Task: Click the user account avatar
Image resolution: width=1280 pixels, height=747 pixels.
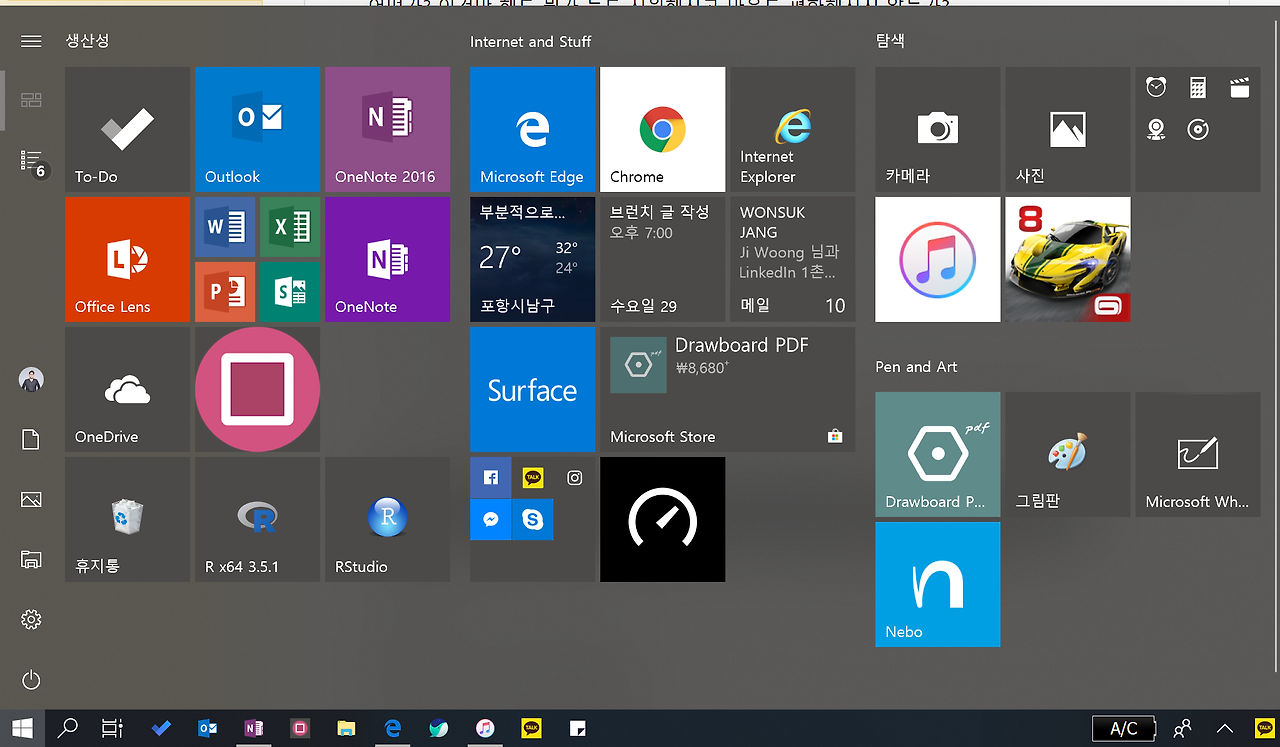Action: pos(30,379)
